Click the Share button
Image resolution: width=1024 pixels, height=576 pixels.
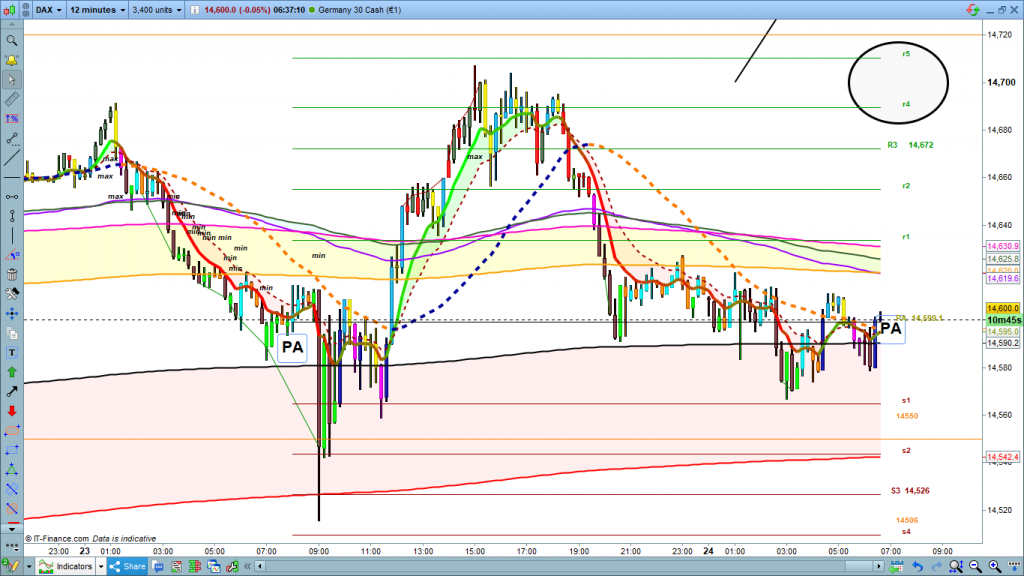134,567
